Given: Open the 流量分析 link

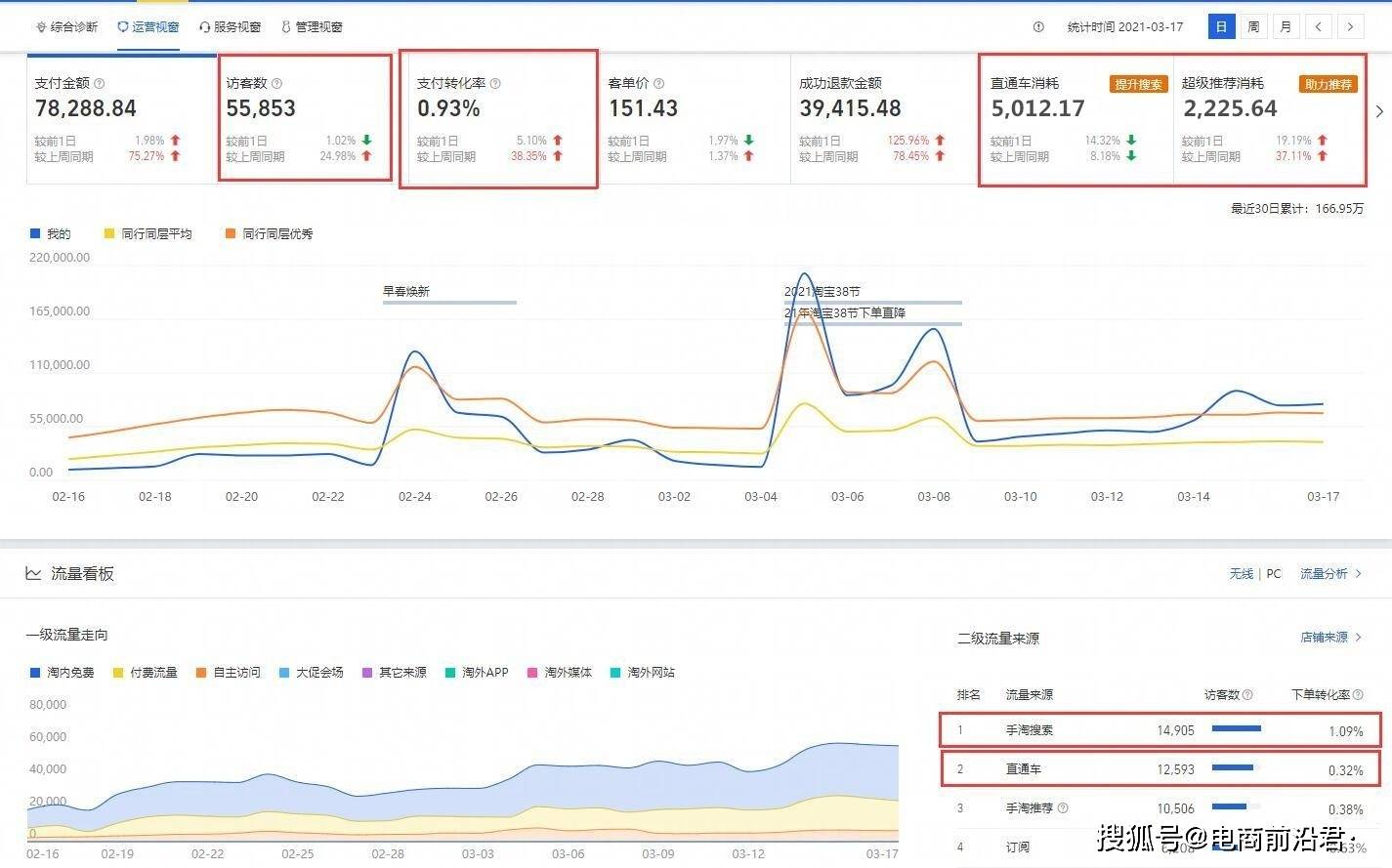Looking at the screenshot, I should click(1330, 574).
